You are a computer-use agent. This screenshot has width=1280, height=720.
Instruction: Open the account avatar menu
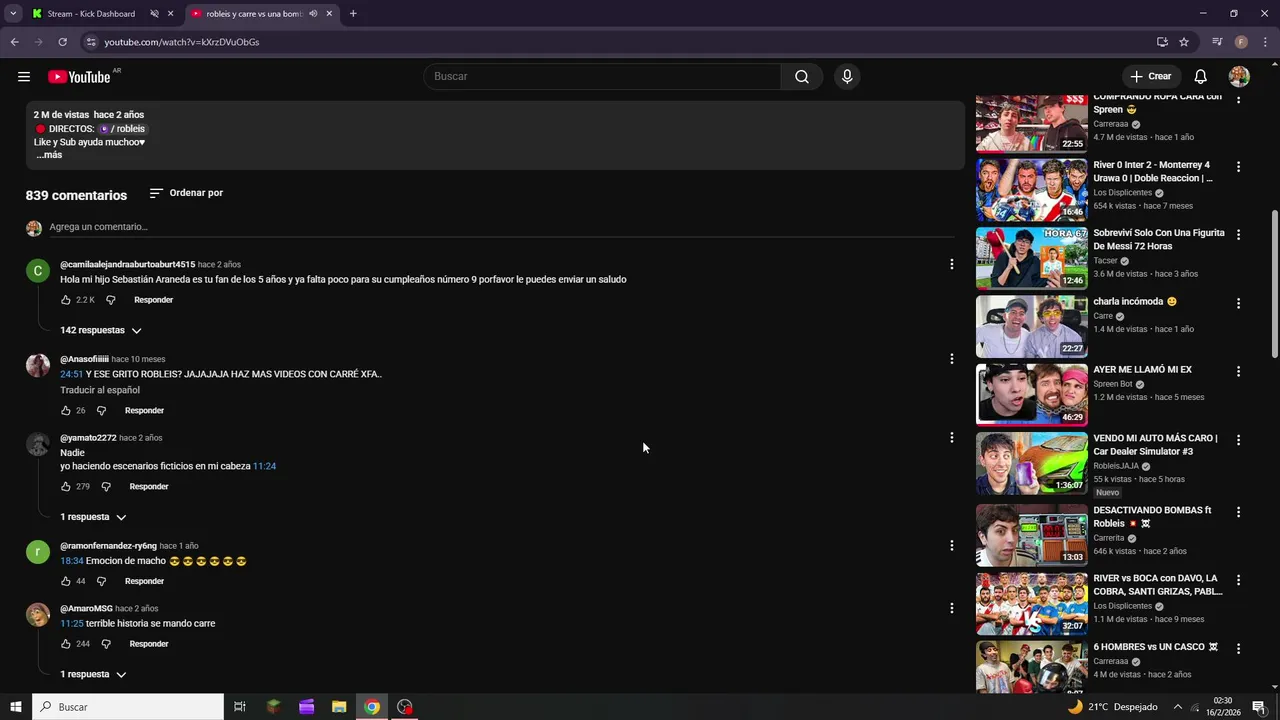[x=1239, y=77]
